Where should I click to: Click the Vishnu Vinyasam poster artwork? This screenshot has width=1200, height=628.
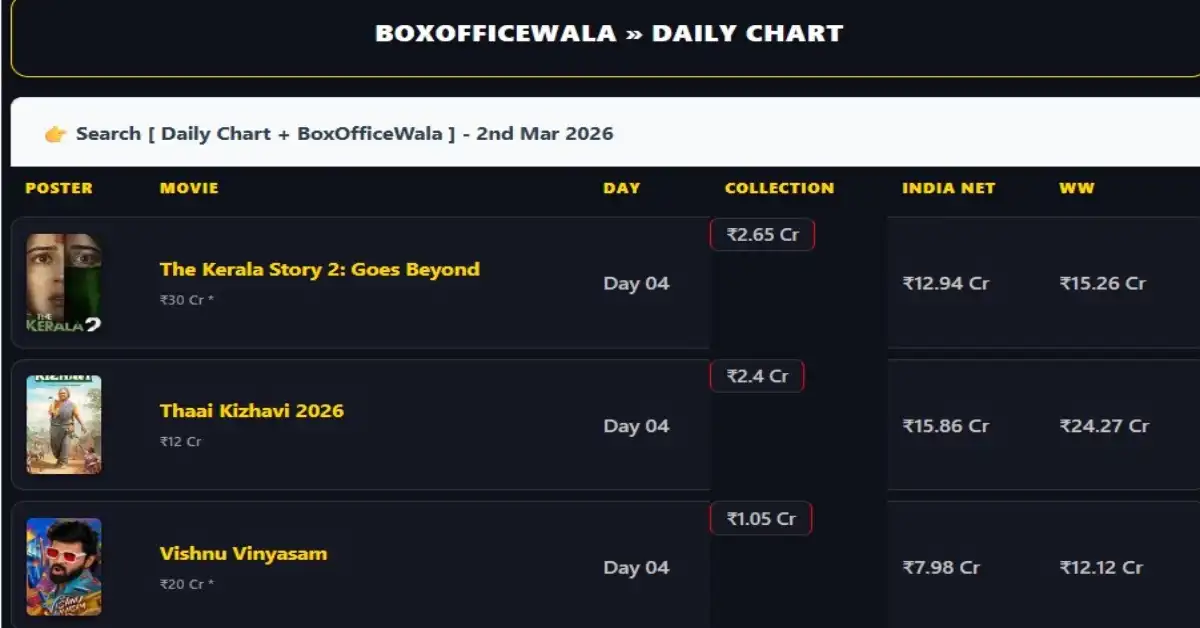coord(64,567)
